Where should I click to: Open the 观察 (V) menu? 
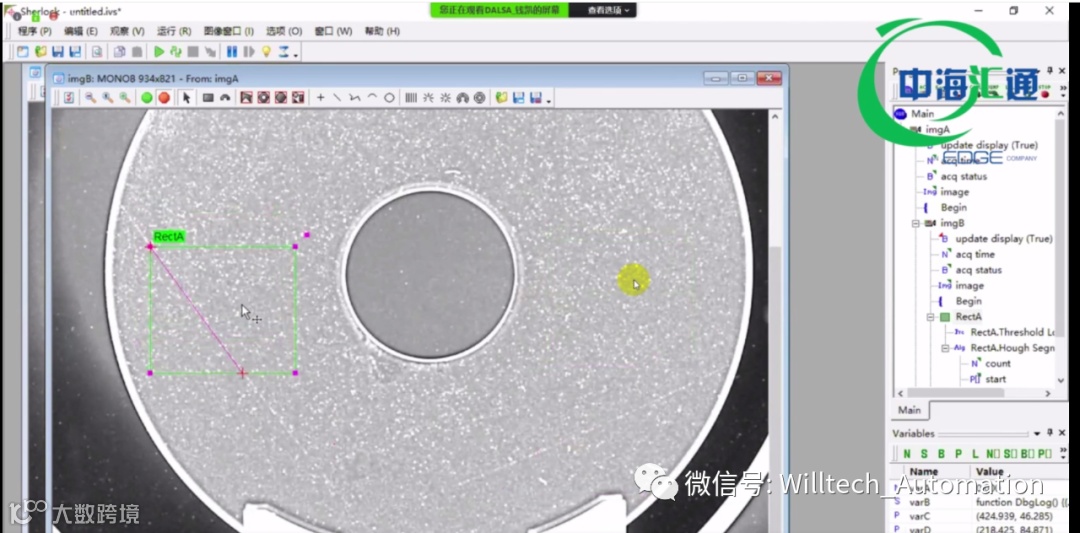point(127,32)
